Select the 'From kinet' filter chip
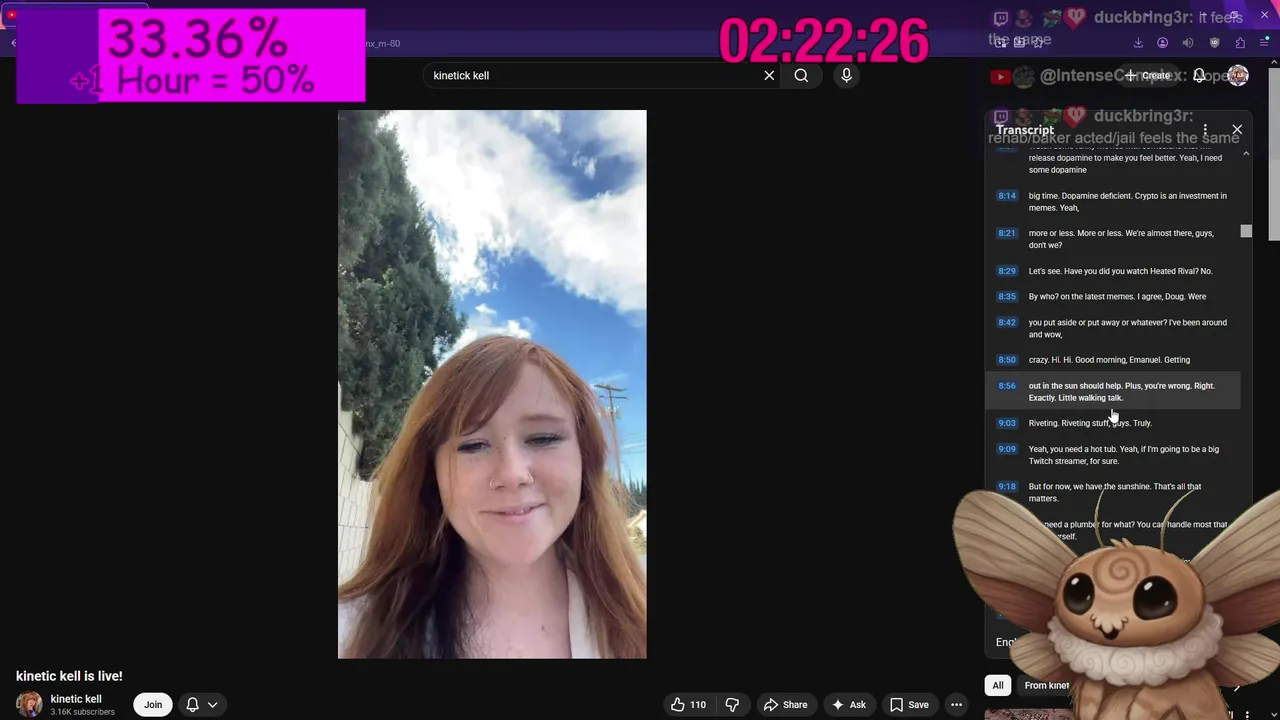Viewport: 1280px width, 720px height. pyautogui.click(x=1046, y=685)
